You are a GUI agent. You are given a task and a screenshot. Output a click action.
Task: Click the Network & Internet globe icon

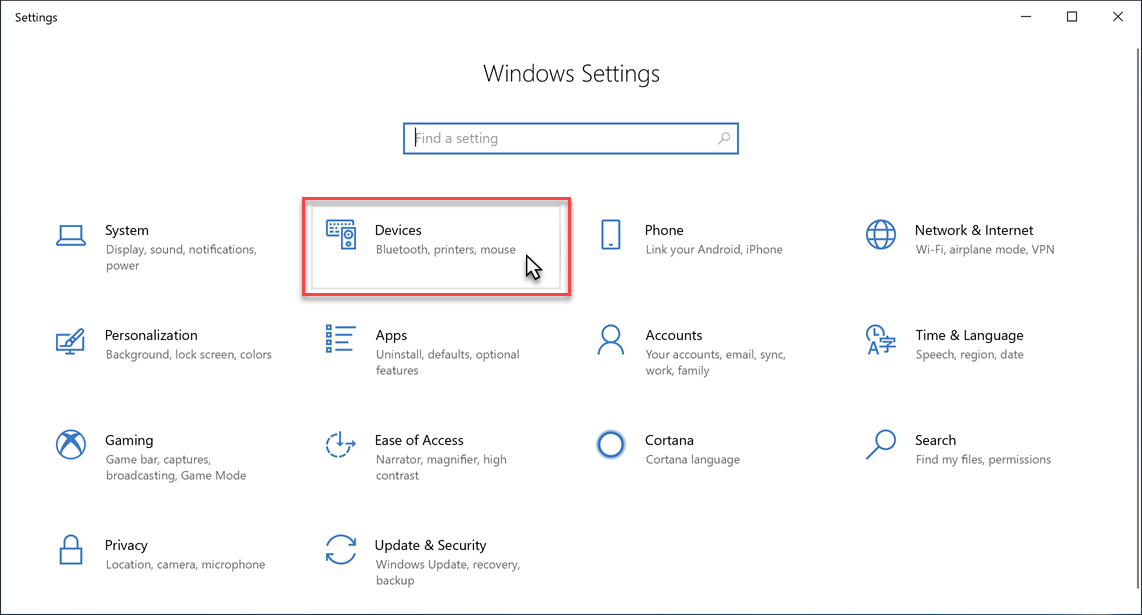click(881, 235)
